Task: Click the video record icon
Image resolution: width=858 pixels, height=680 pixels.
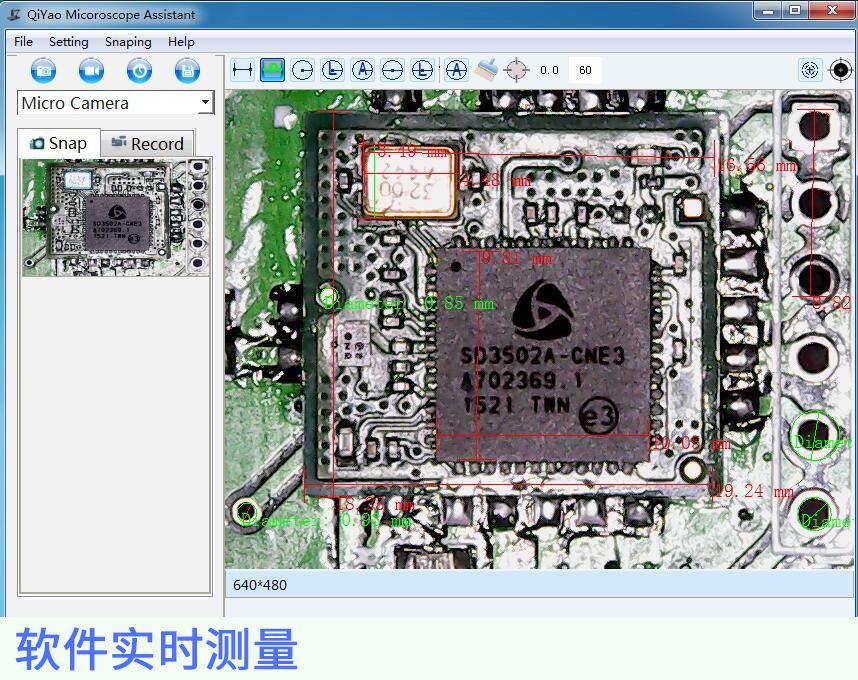Action: [x=91, y=71]
